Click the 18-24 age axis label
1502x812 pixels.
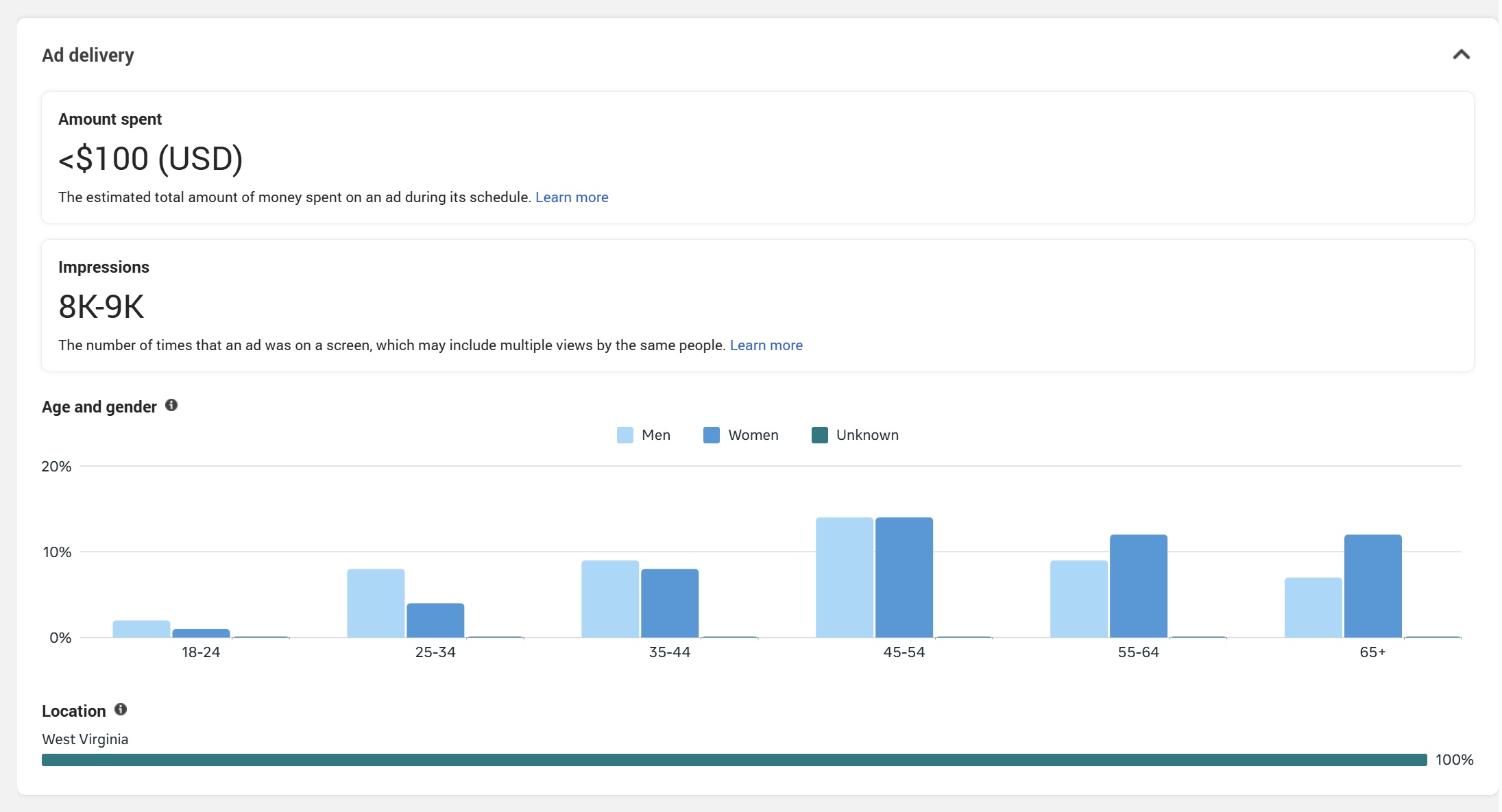[201, 652]
